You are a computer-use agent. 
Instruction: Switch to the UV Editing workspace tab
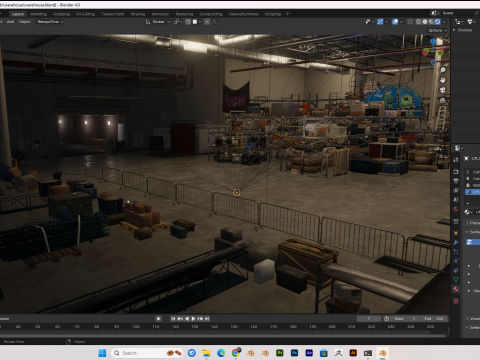(x=85, y=14)
